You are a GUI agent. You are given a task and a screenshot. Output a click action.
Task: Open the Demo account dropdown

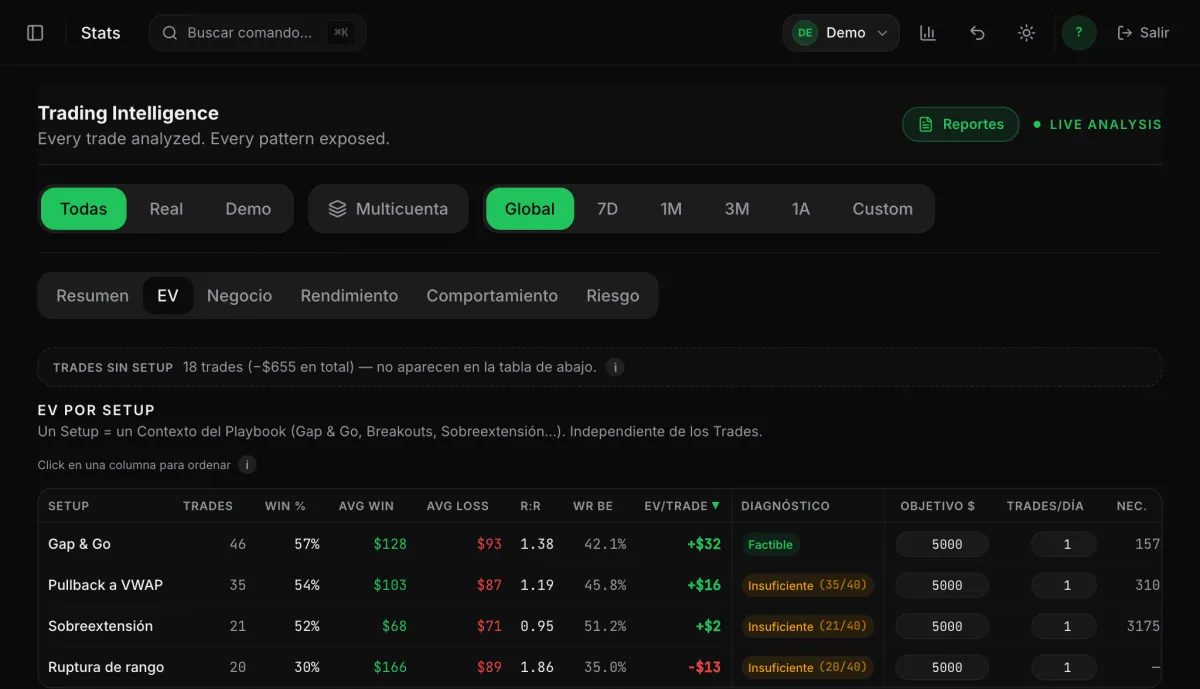(841, 33)
